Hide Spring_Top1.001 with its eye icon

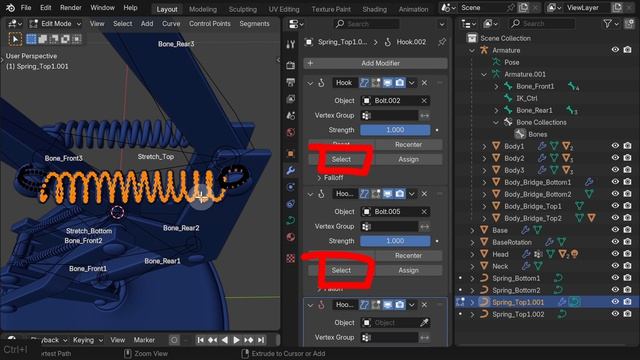[x=615, y=302]
